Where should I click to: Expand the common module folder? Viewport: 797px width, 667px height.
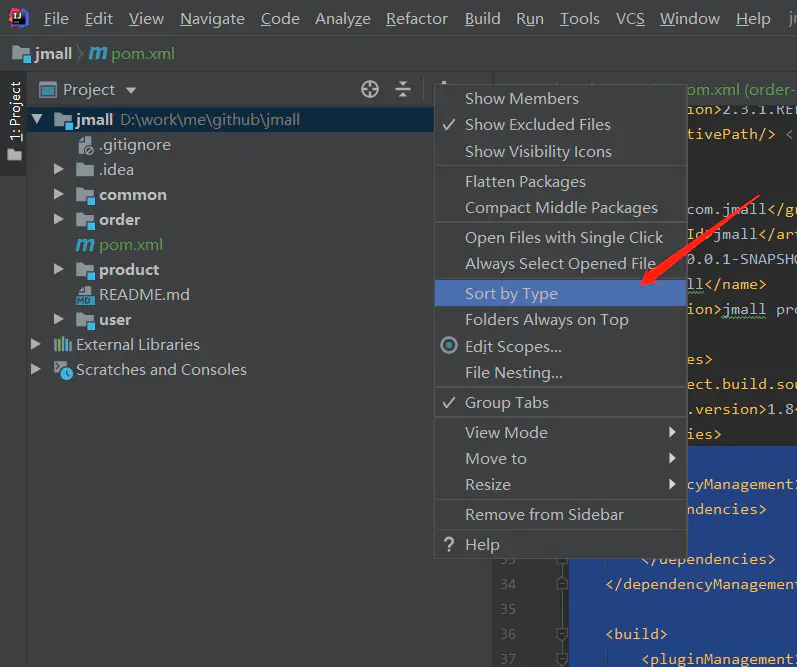tap(59, 195)
